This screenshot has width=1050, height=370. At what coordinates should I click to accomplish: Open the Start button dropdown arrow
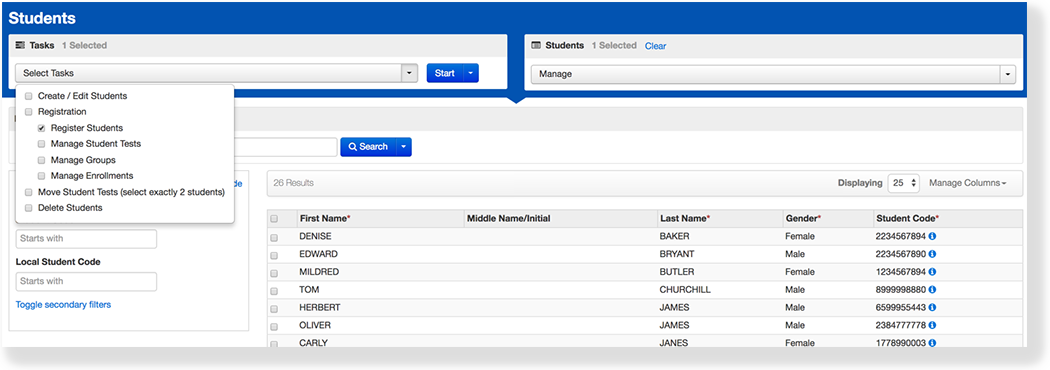(471, 73)
